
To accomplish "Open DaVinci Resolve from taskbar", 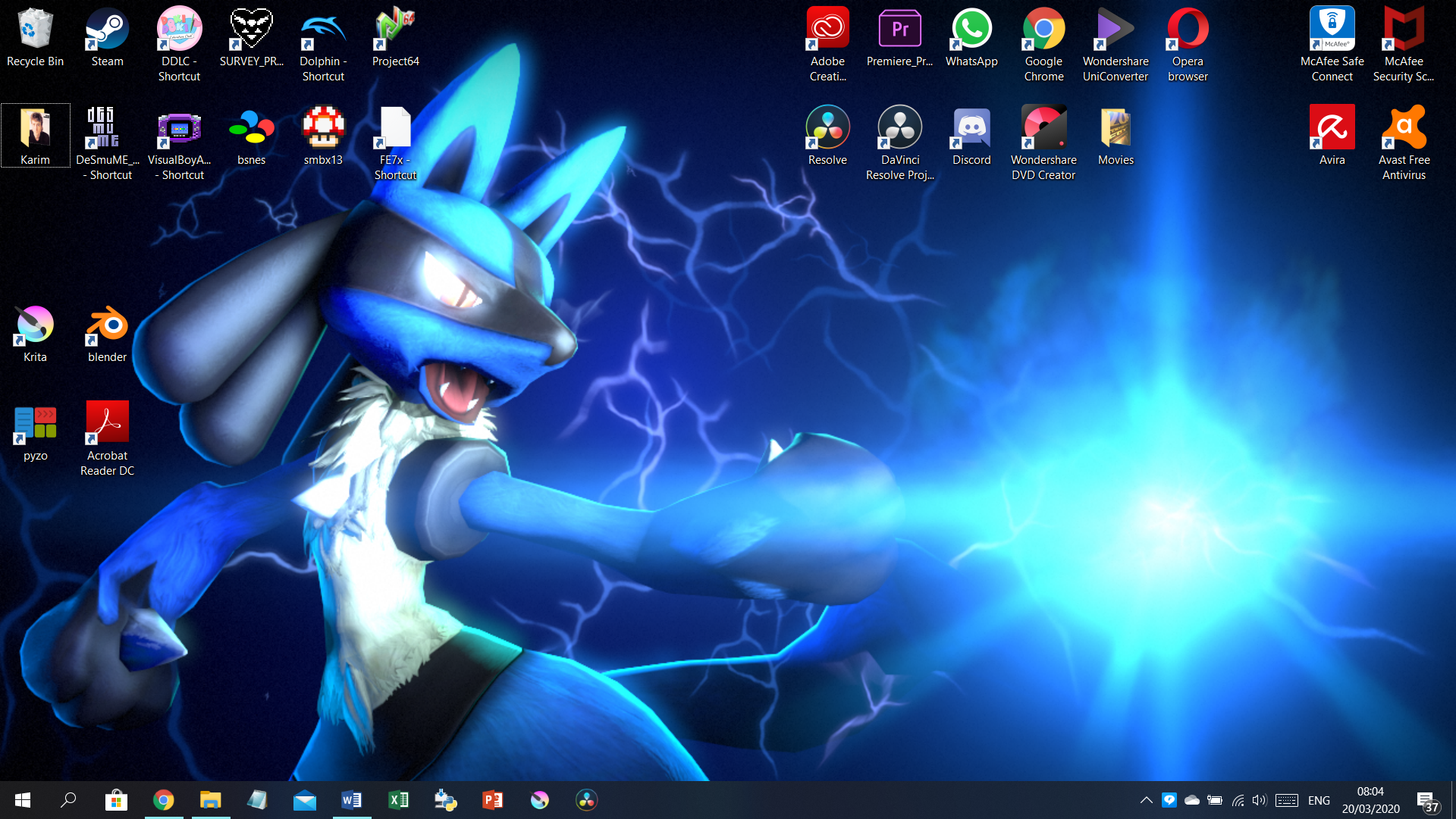I will (586, 800).
